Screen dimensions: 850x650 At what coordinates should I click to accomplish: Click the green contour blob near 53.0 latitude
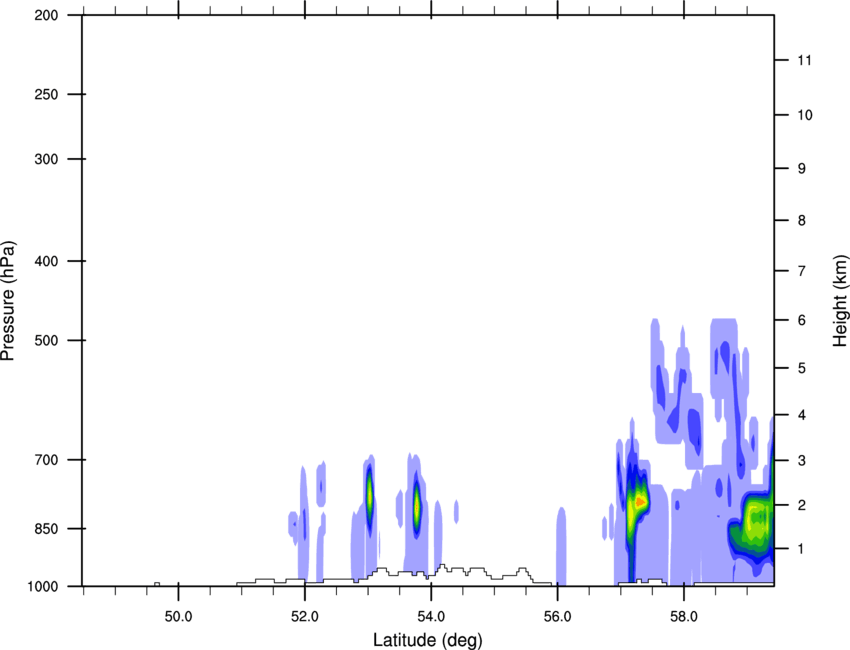370,497
